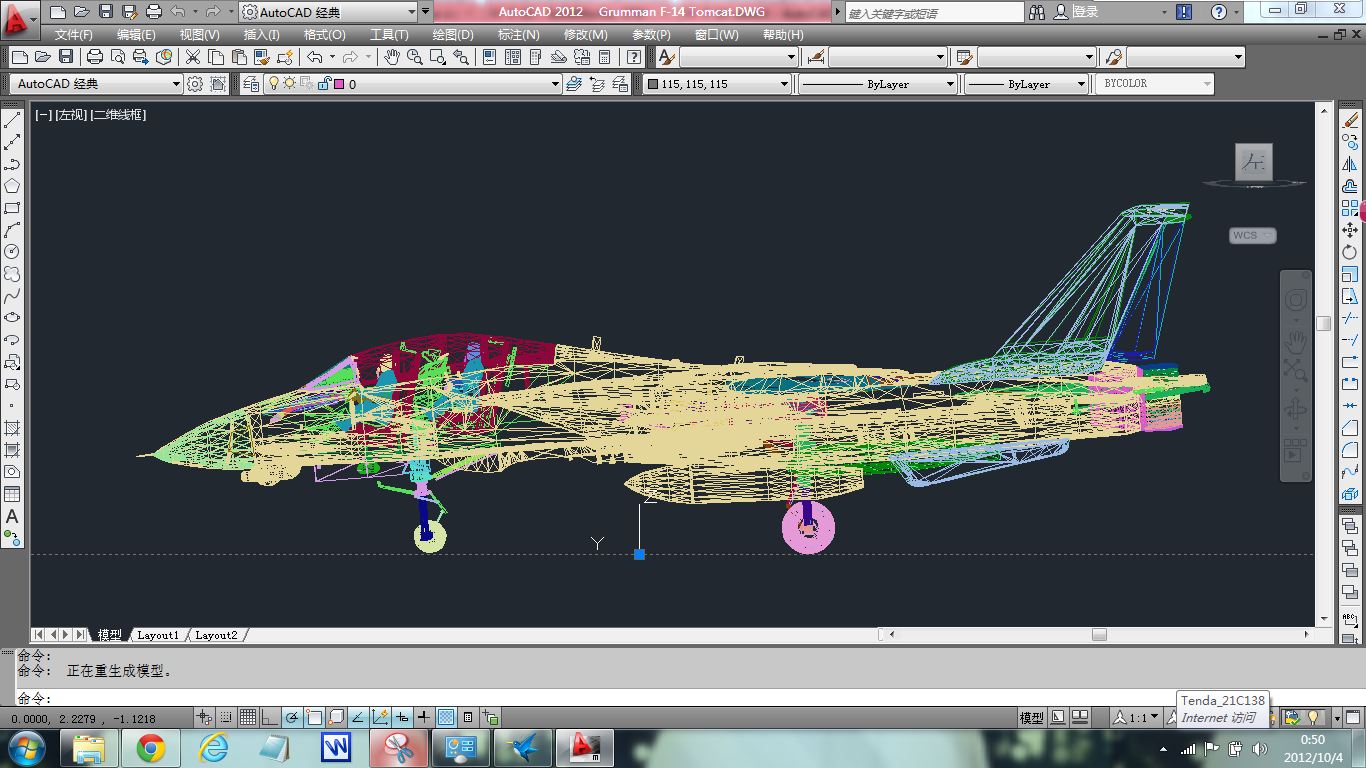Image resolution: width=1366 pixels, height=768 pixels.
Task: Click the Save icon in standard toolbar
Action: (66, 57)
